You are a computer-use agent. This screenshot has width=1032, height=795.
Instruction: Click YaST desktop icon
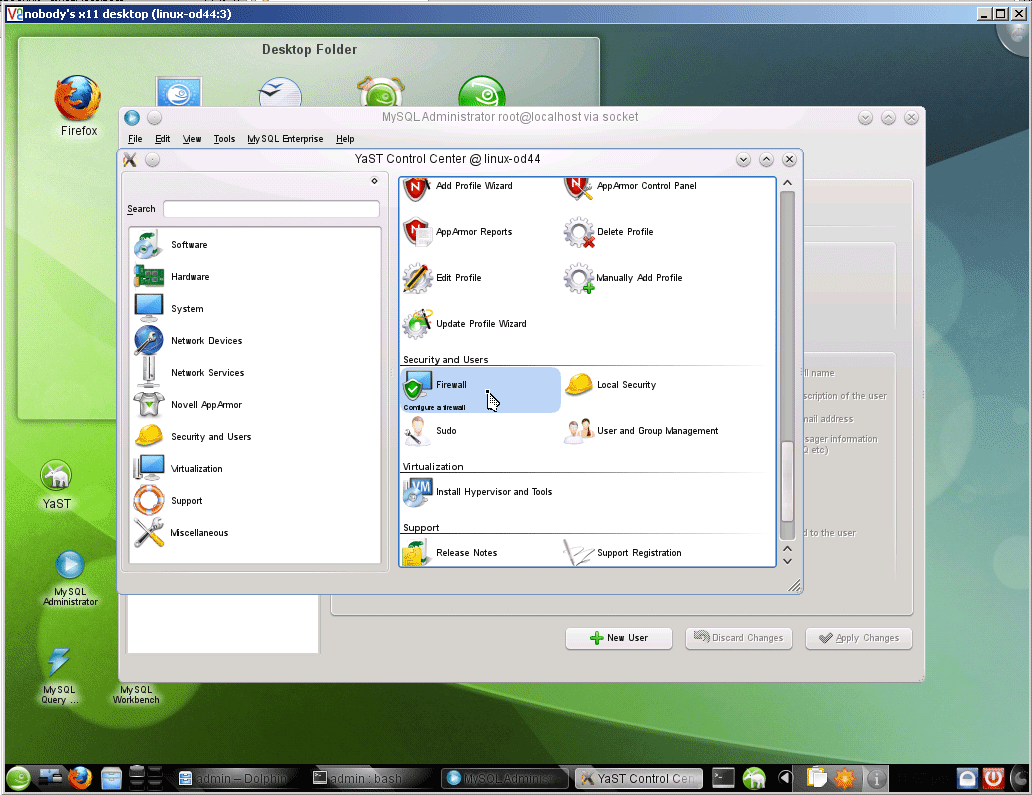(57, 484)
